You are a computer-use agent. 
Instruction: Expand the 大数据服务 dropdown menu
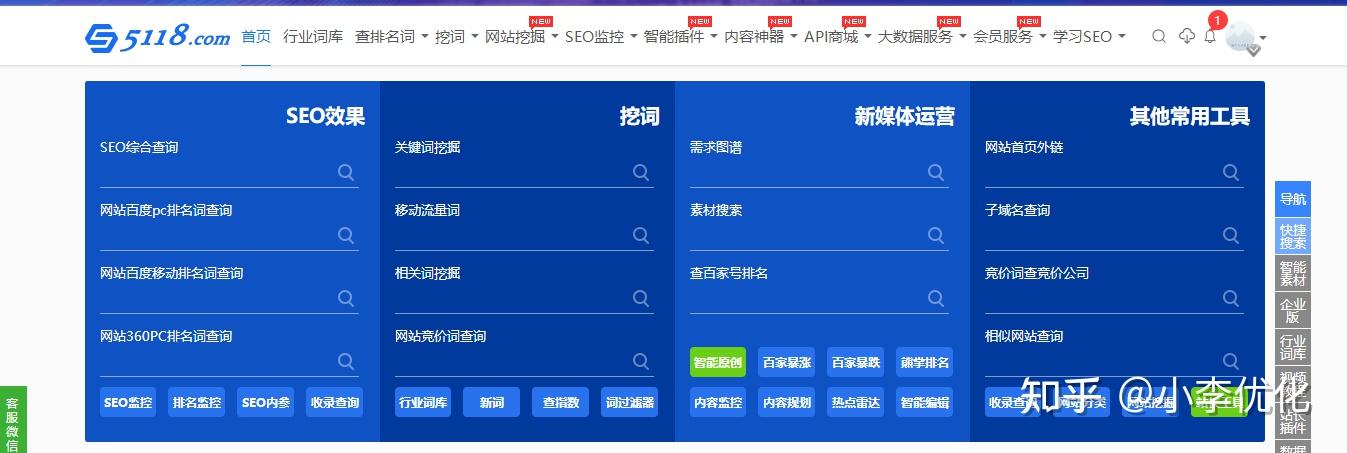(x=922, y=36)
